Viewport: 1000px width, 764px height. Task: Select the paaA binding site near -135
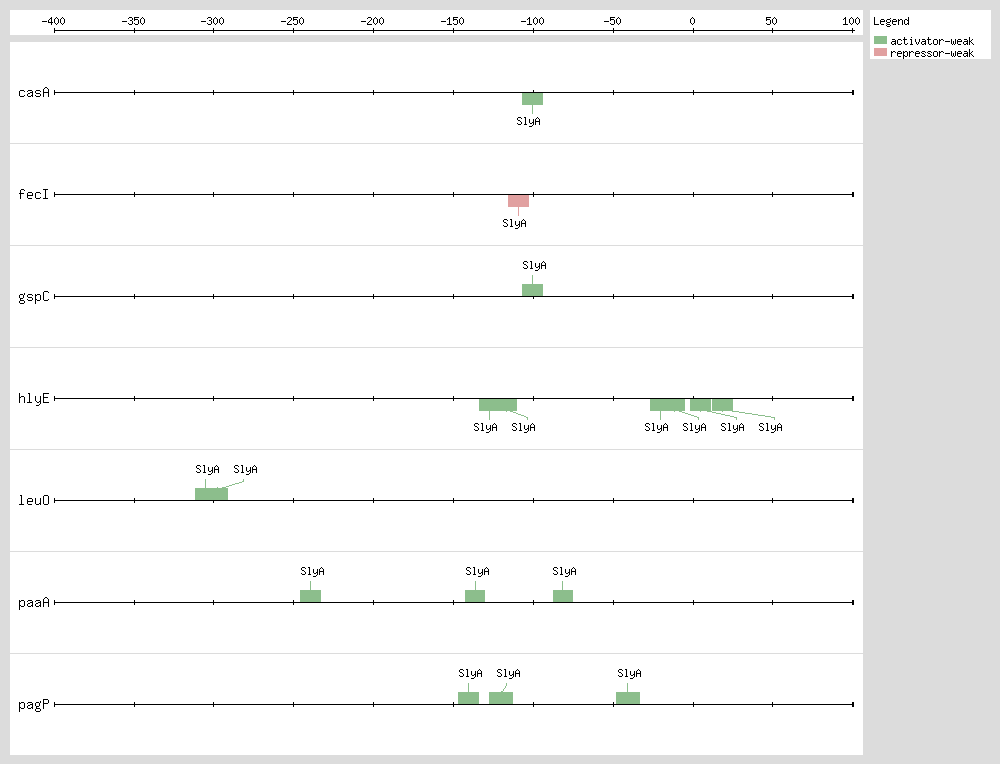[475, 596]
